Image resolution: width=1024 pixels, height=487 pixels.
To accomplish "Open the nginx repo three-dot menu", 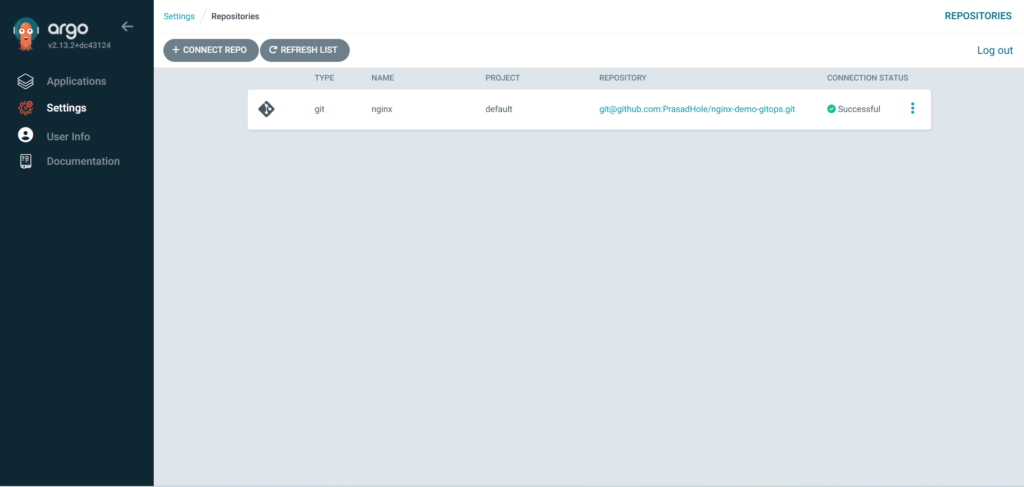I will coord(912,108).
